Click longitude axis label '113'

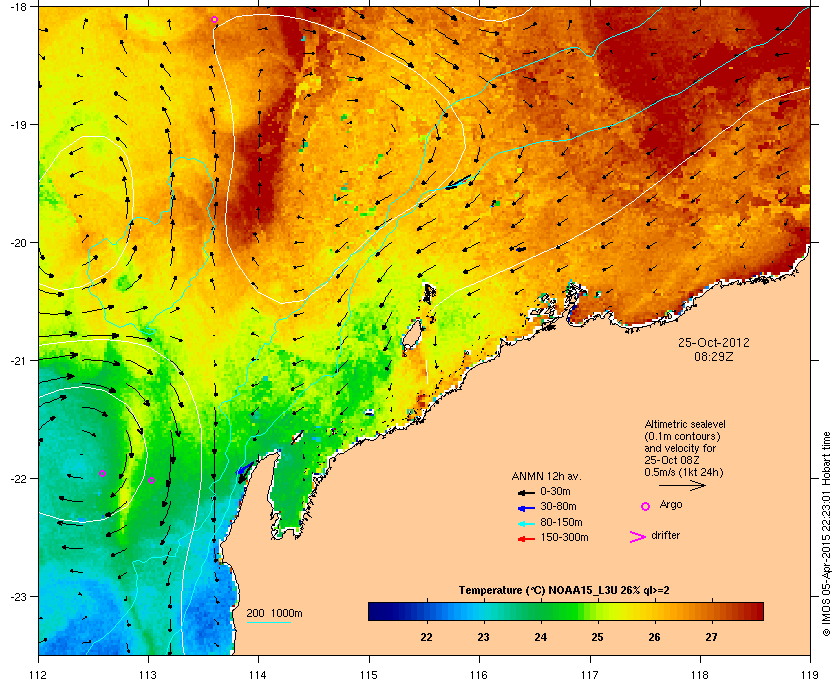tap(148, 675)
